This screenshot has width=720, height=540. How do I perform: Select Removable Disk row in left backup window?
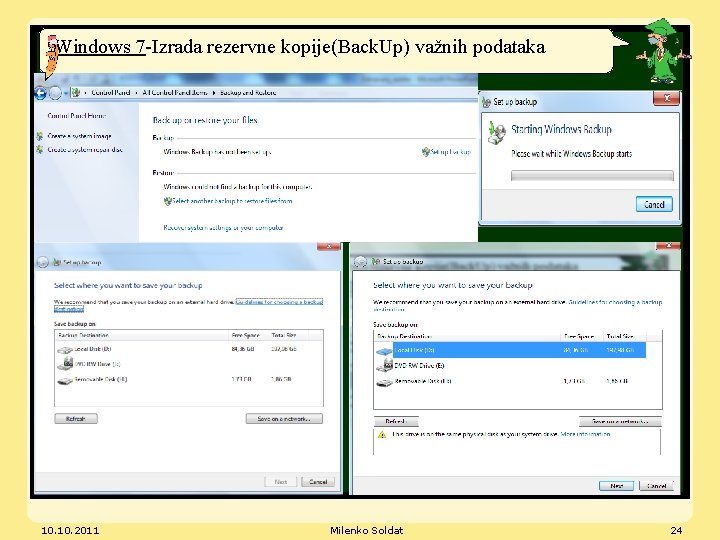[x=189, y=380]
